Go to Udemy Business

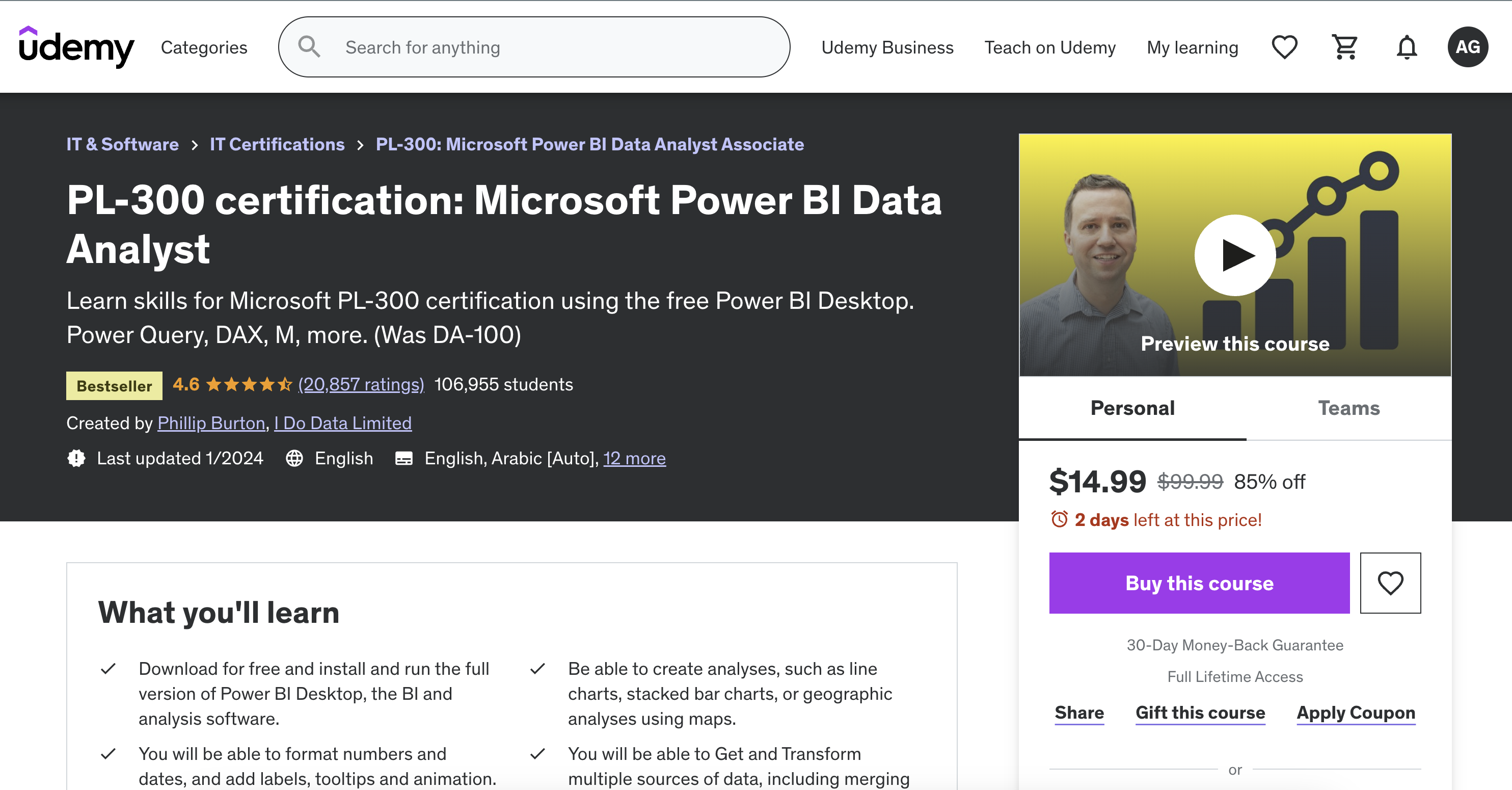[887, 47]
